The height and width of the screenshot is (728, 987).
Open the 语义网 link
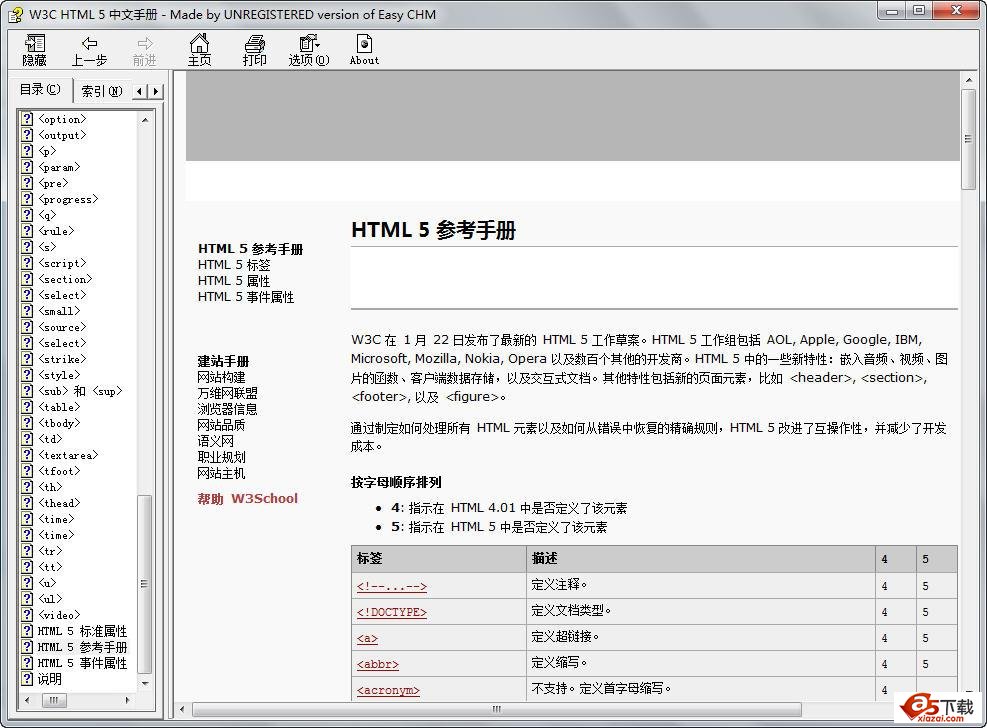pos(215,441)
